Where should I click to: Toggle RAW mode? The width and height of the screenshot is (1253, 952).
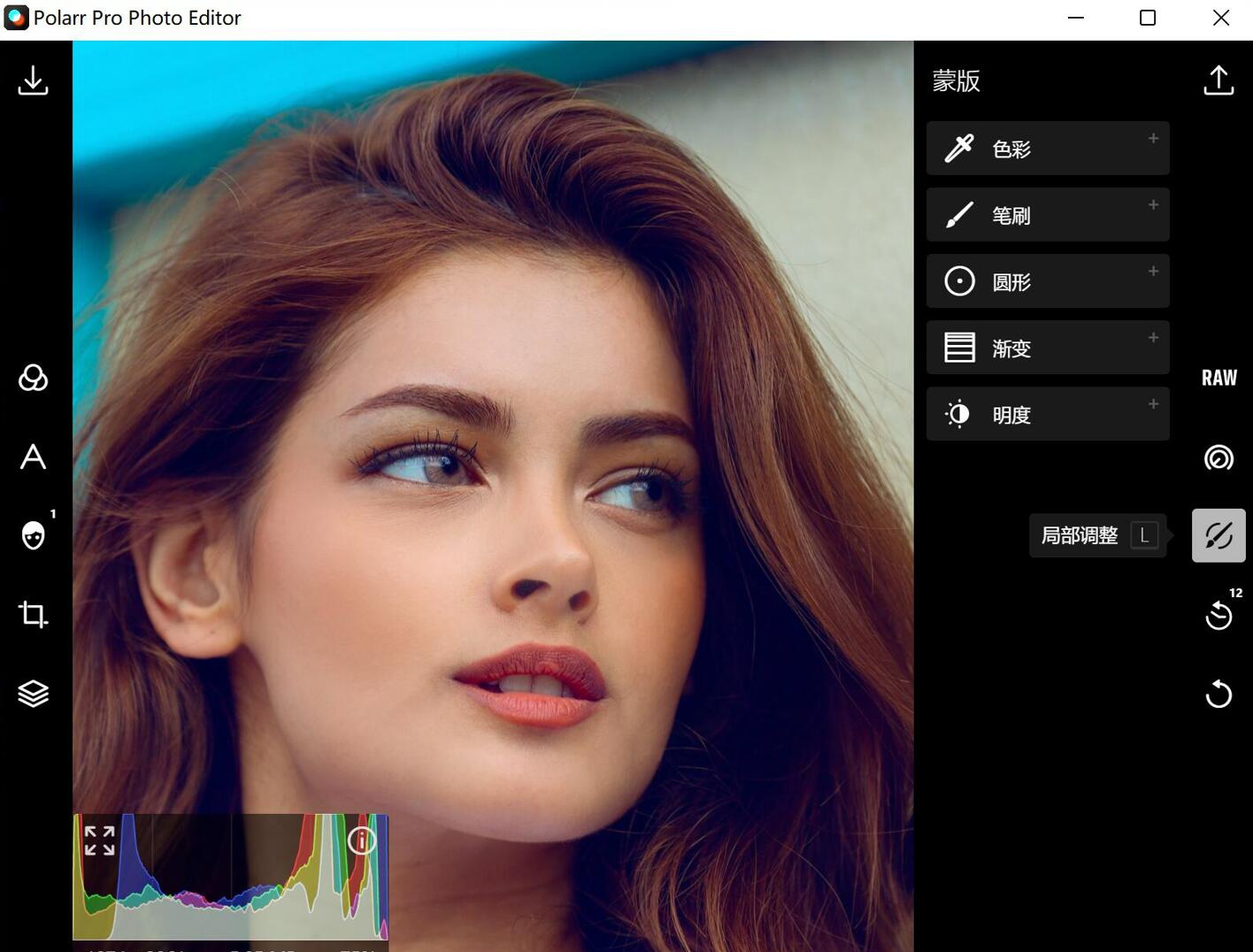coord(1218,378)
